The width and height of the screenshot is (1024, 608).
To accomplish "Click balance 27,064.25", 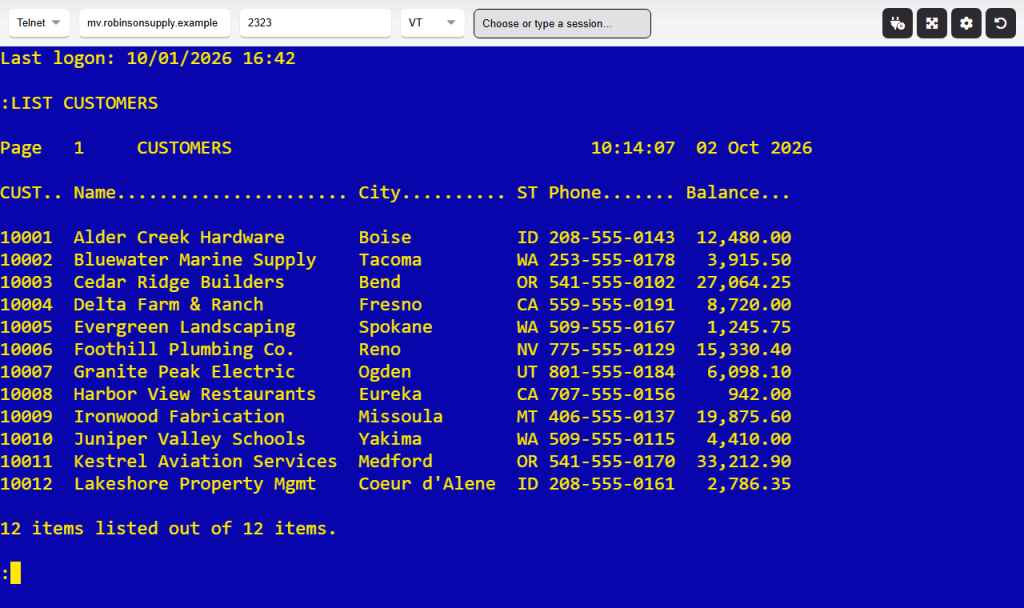I will 744,282.
